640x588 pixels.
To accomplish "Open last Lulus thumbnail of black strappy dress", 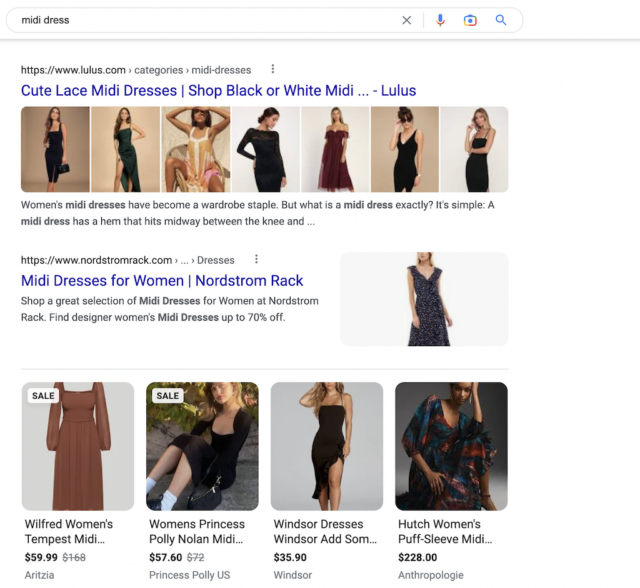I will coord(474,149).
